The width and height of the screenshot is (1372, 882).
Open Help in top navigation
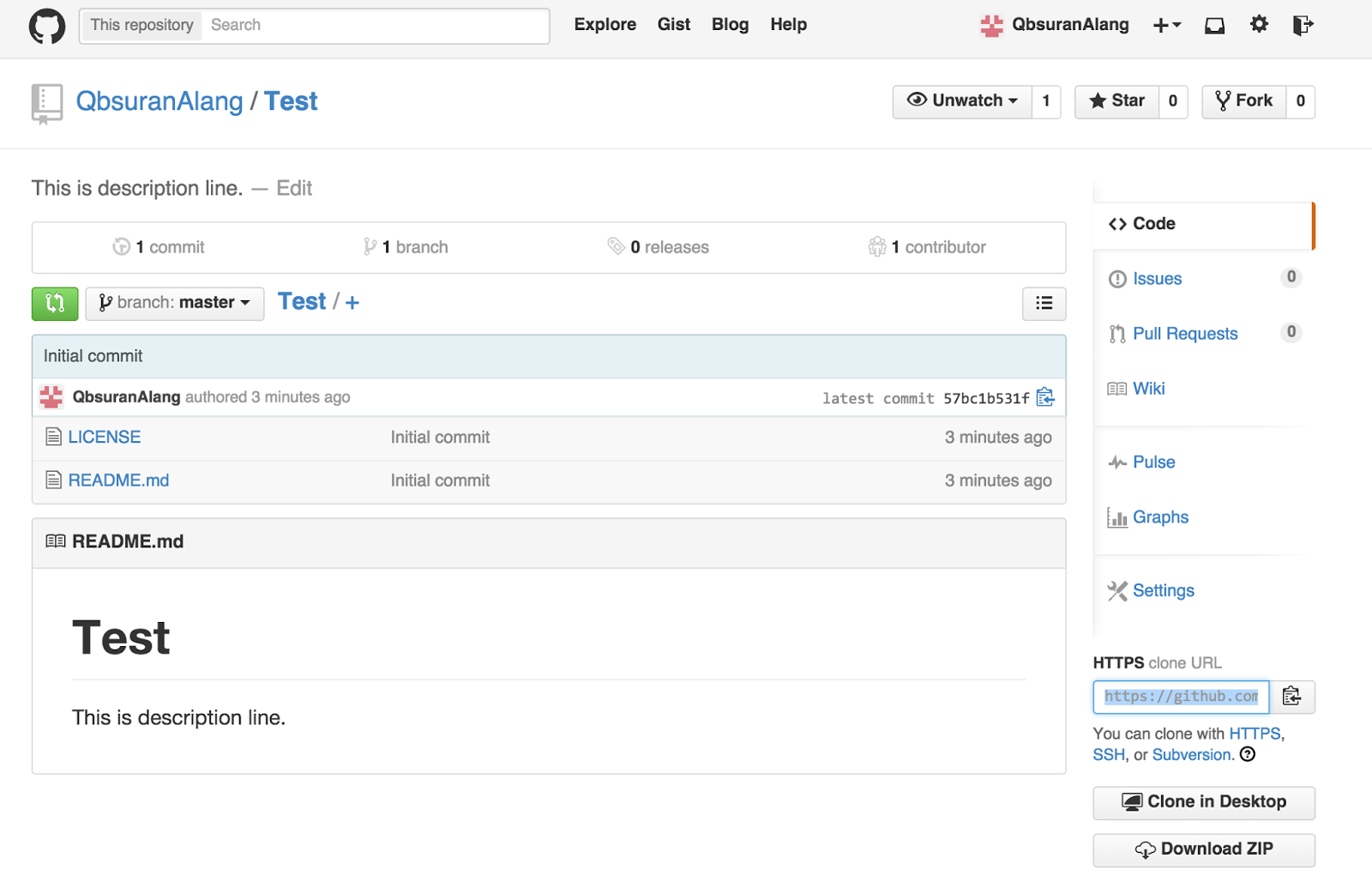click(789, 25)
